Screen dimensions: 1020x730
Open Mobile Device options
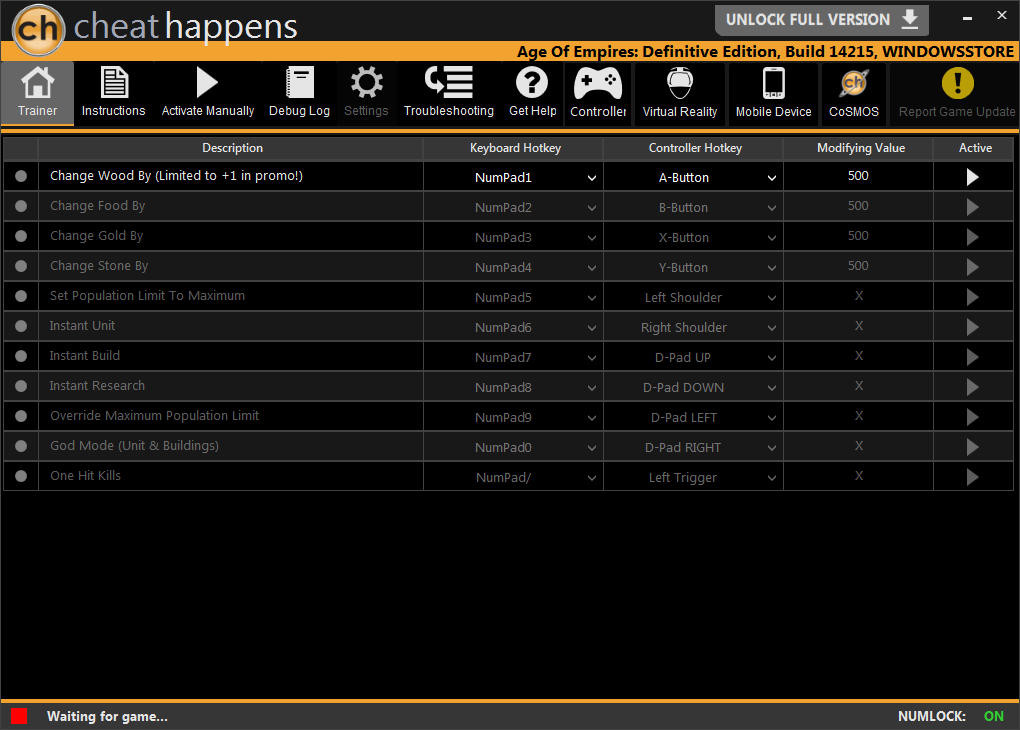tap(773, 92)
